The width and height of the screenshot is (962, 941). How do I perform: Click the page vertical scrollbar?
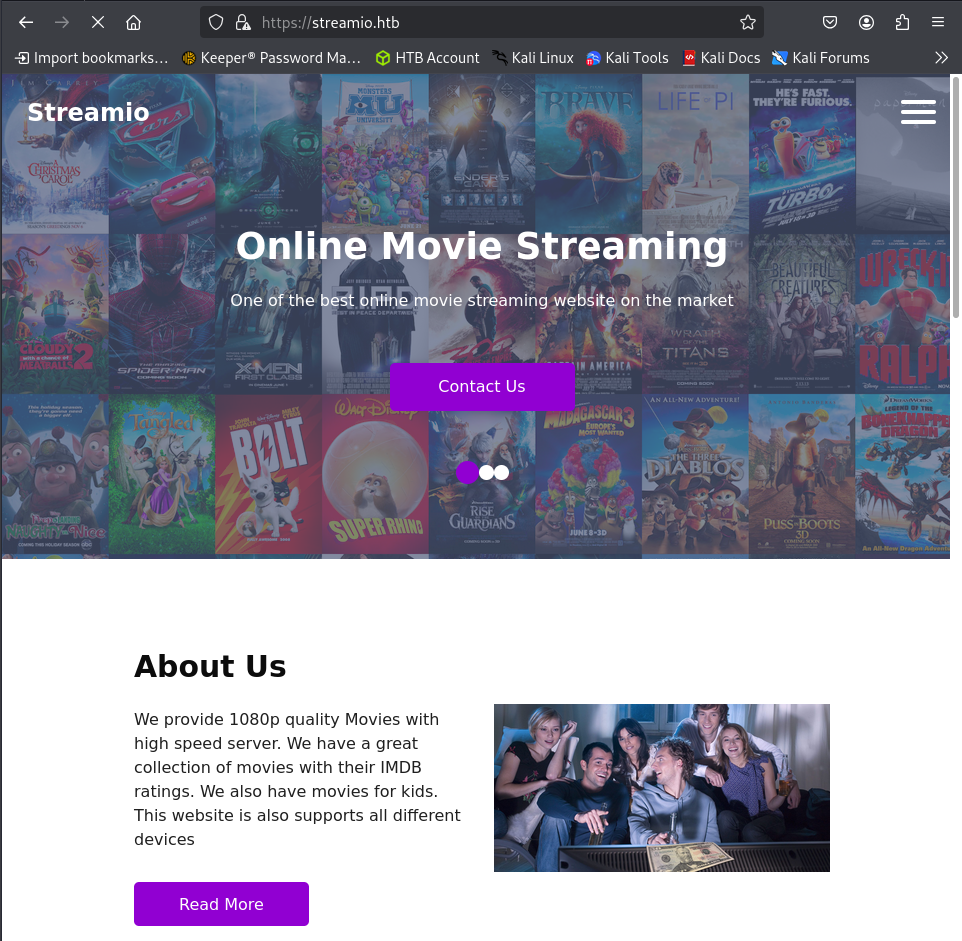pyautogui.click(x=955, y=200)
